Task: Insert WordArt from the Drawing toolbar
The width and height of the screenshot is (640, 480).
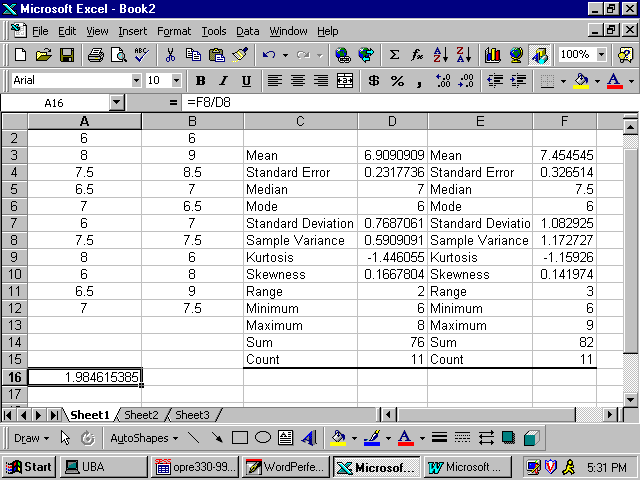Action: click(309, 437)
